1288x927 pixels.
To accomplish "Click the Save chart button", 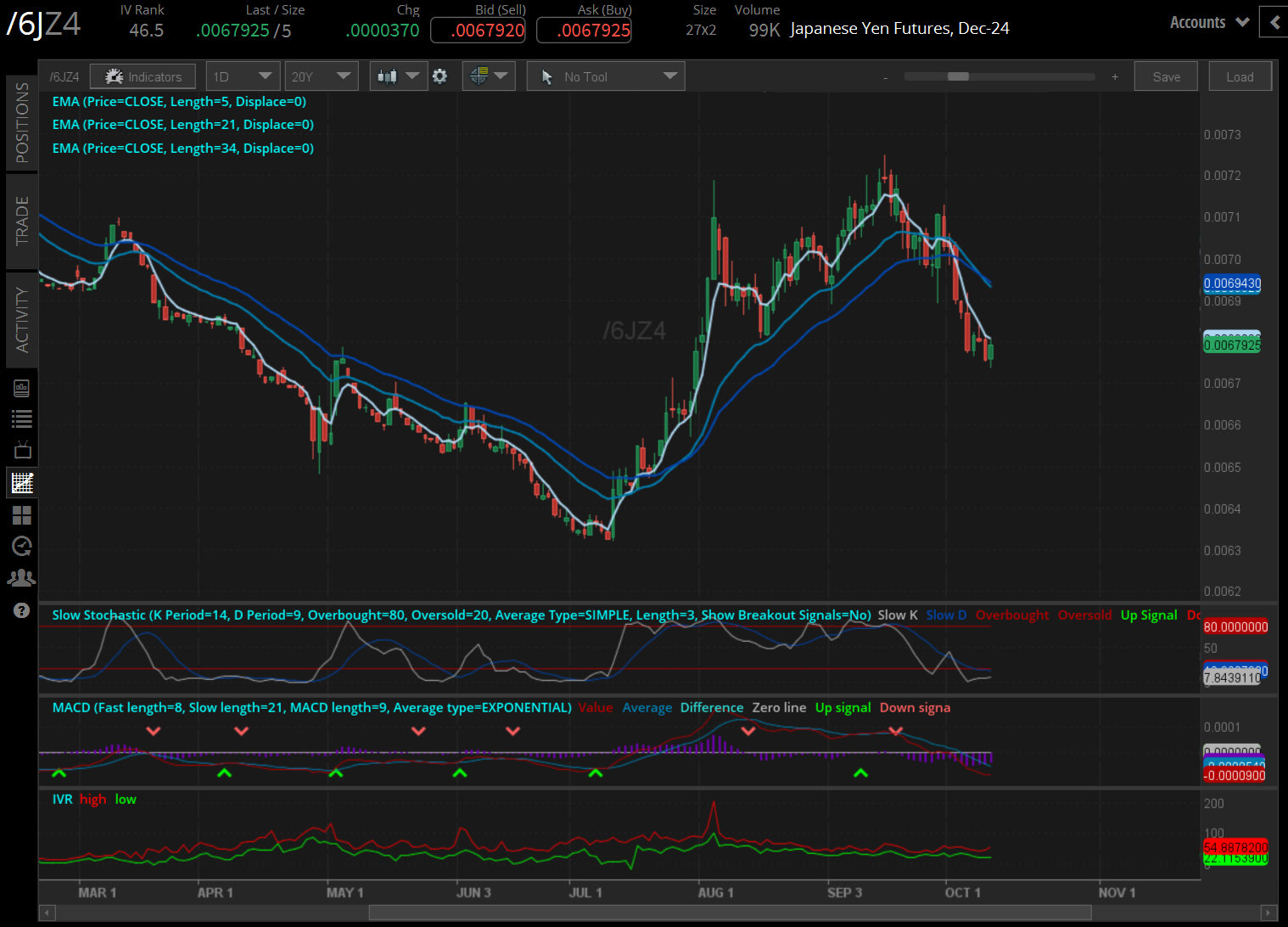I will click(1166, 76).
